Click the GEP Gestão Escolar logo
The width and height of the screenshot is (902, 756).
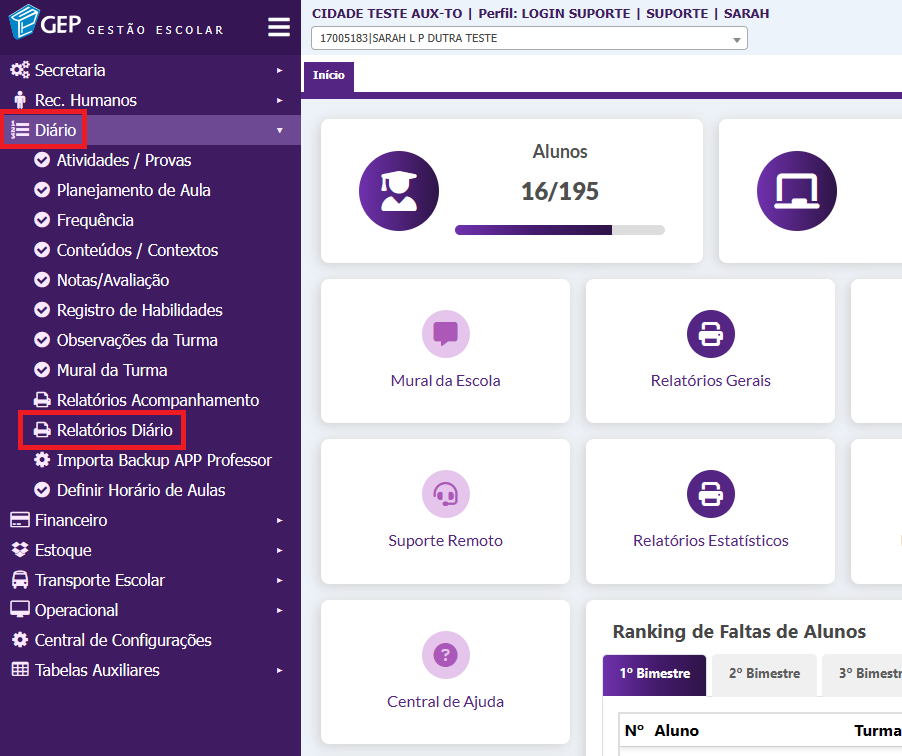tap(116, 27)
